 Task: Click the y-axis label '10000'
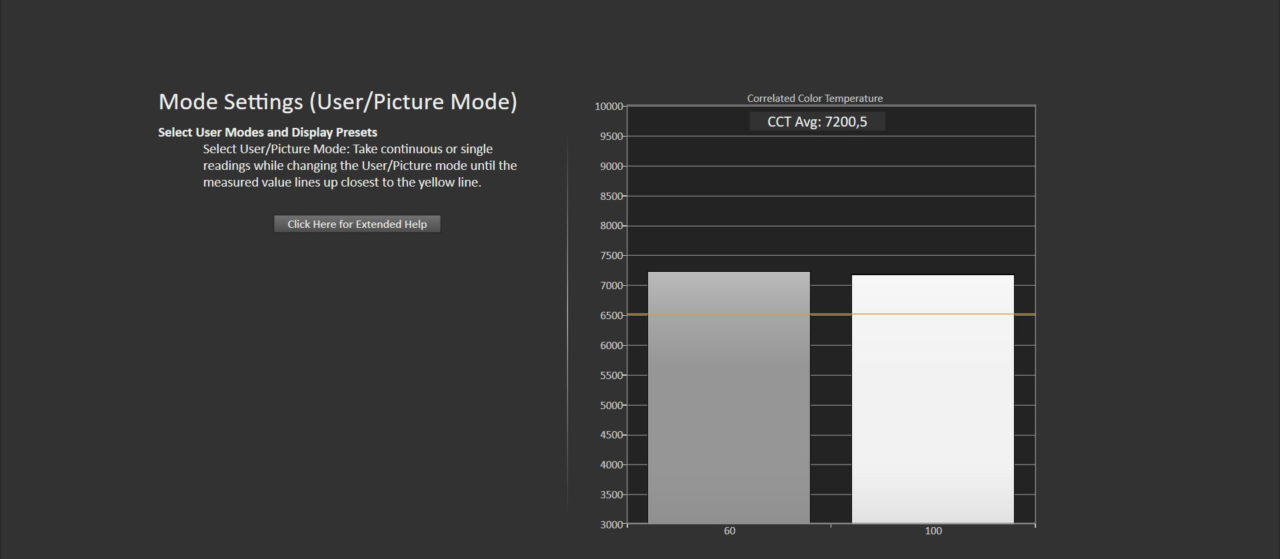(608, 106)
